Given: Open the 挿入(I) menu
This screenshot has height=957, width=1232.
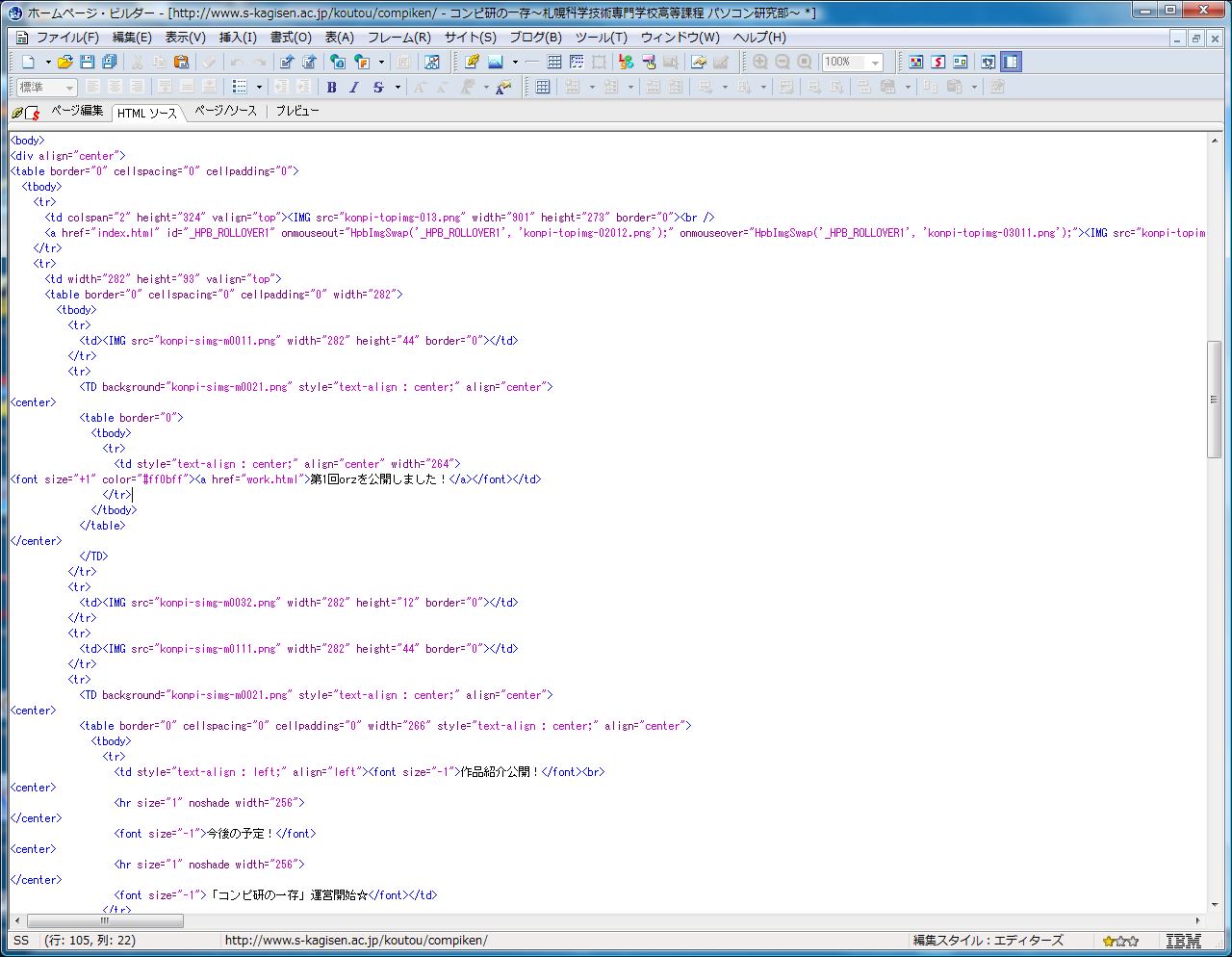Looking at the screenshot, I should 238,38.
